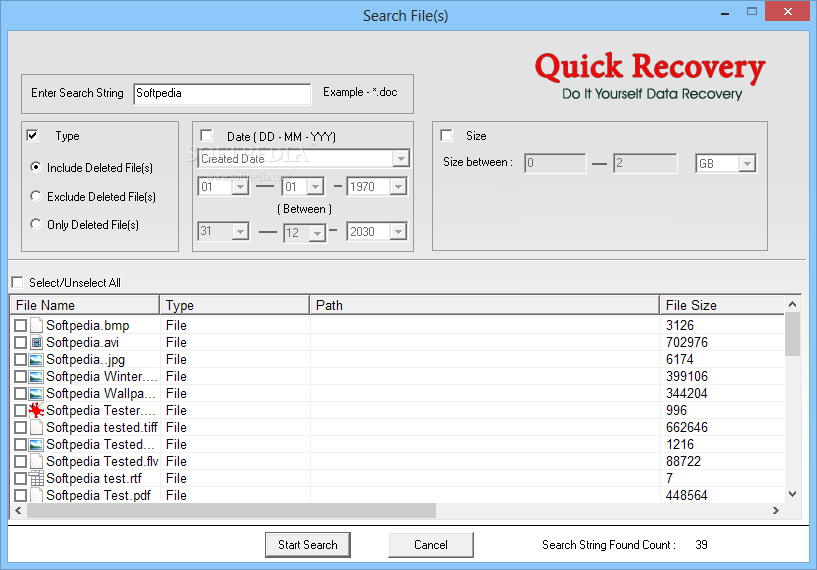817x570 pixels.
Task: Close the Search File(s) window
Action: (788, 11)
